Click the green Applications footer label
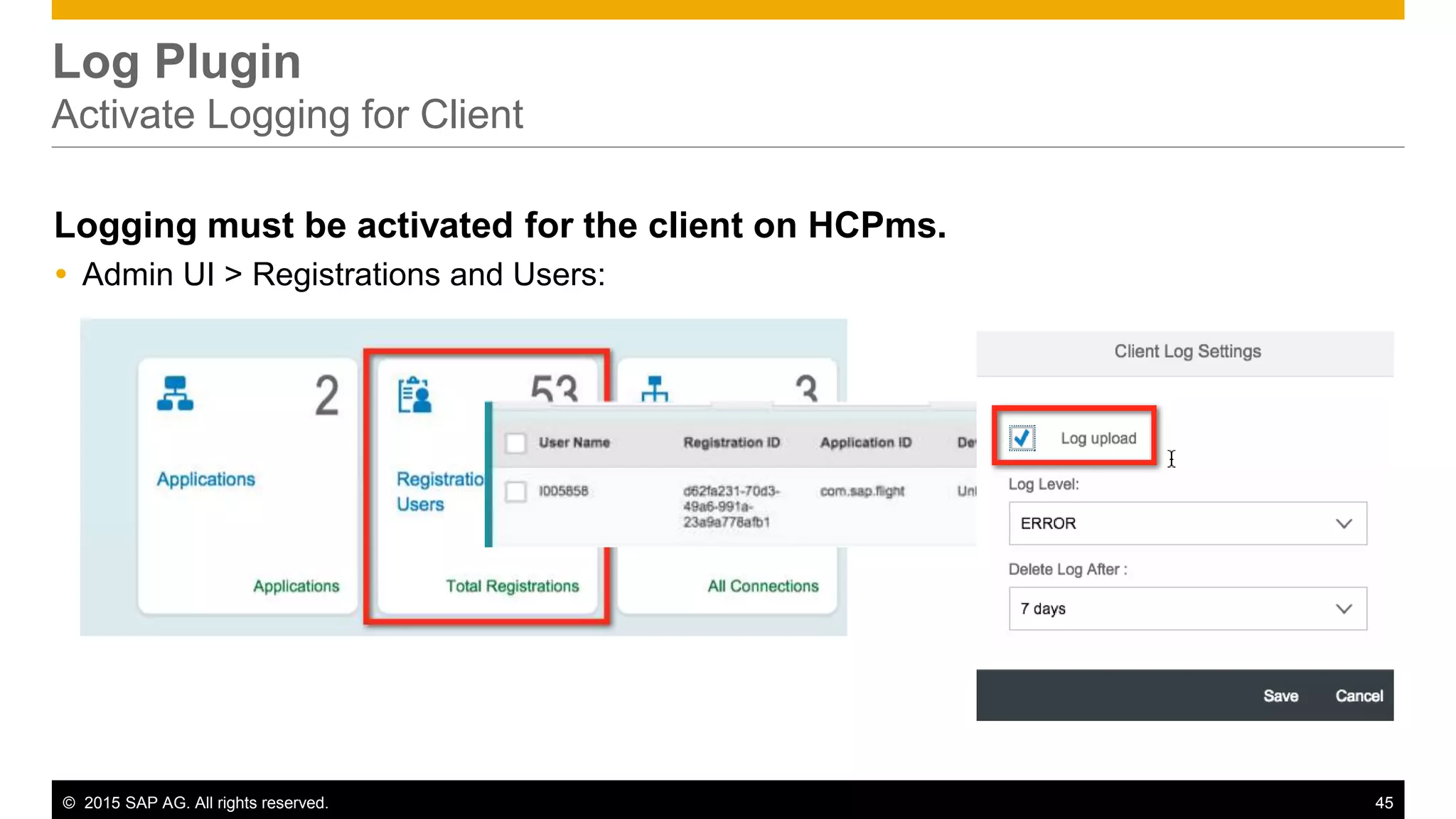1456x819 pixels. pyautogui.click(x=296, y=586)
